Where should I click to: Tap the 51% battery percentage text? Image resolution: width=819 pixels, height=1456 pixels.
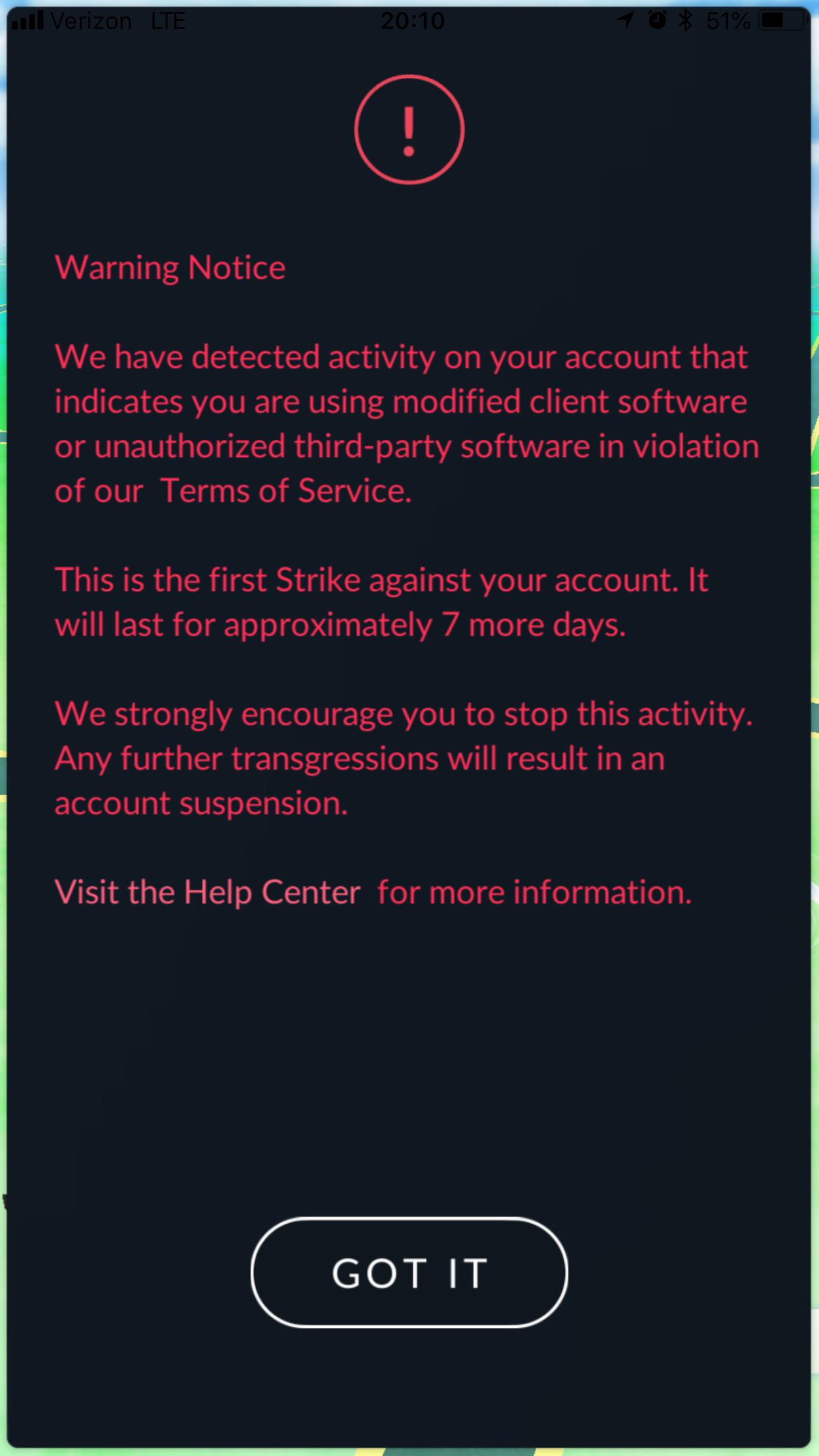click(728, 20)
